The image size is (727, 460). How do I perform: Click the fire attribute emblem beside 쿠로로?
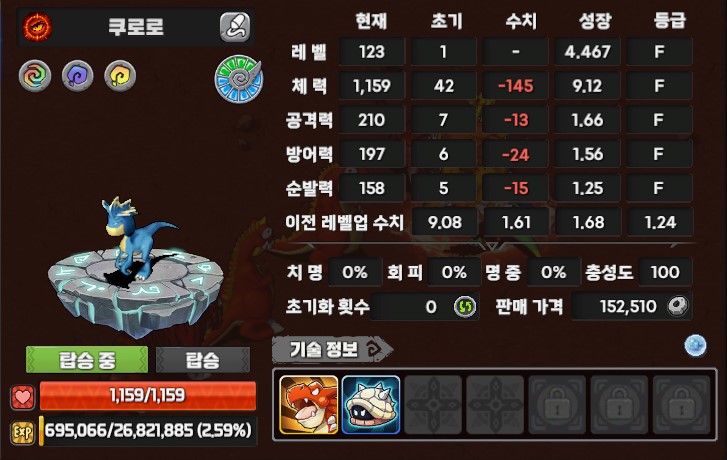(37, 26)
